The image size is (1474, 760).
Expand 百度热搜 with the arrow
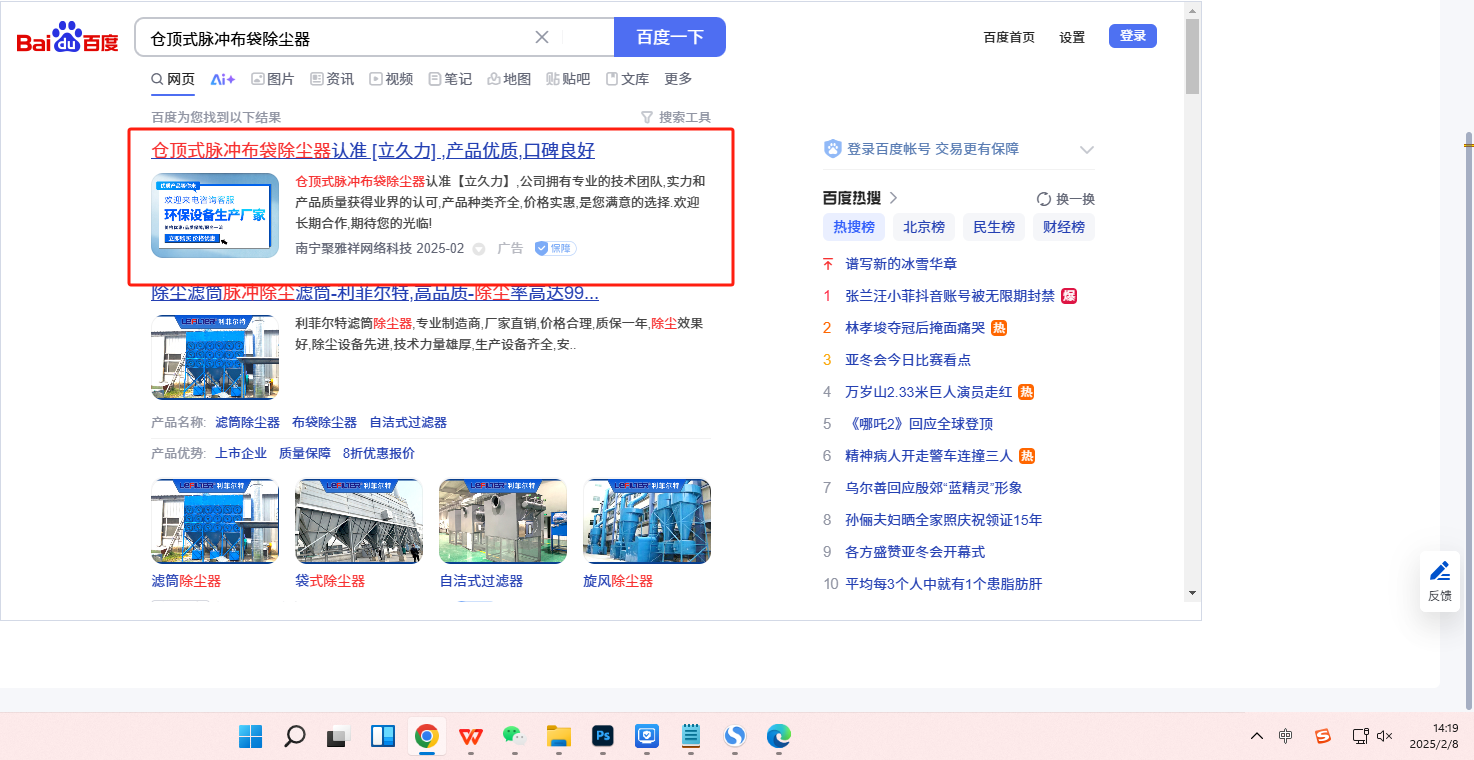point(893,198)
